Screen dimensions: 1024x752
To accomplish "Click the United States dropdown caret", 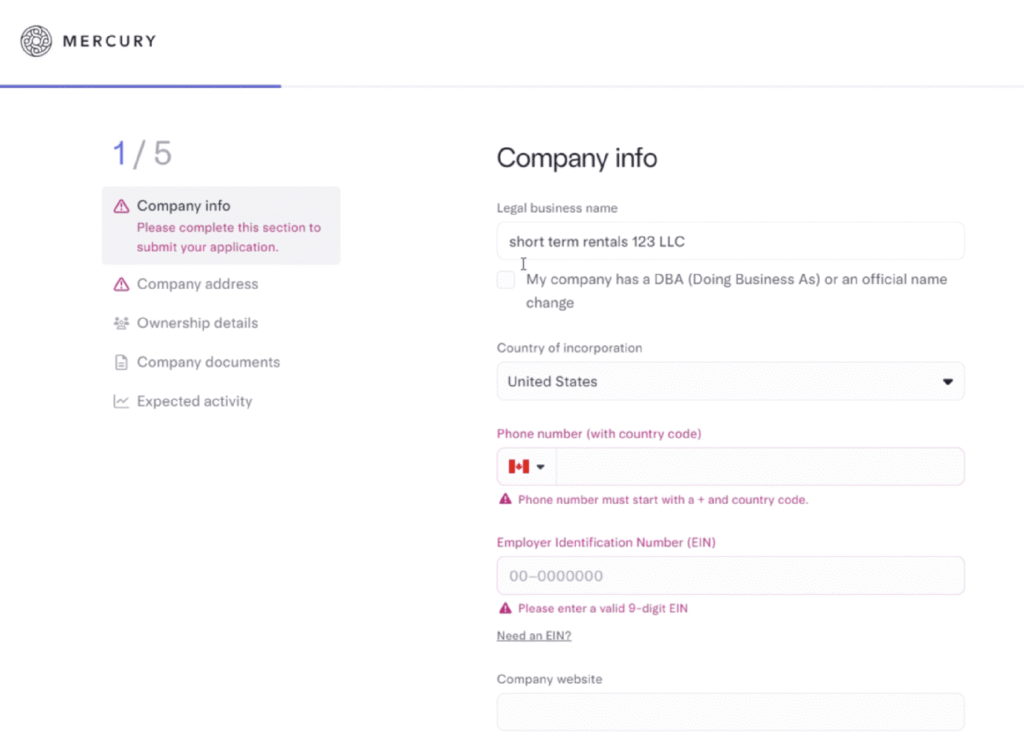I will click(947, 382).
